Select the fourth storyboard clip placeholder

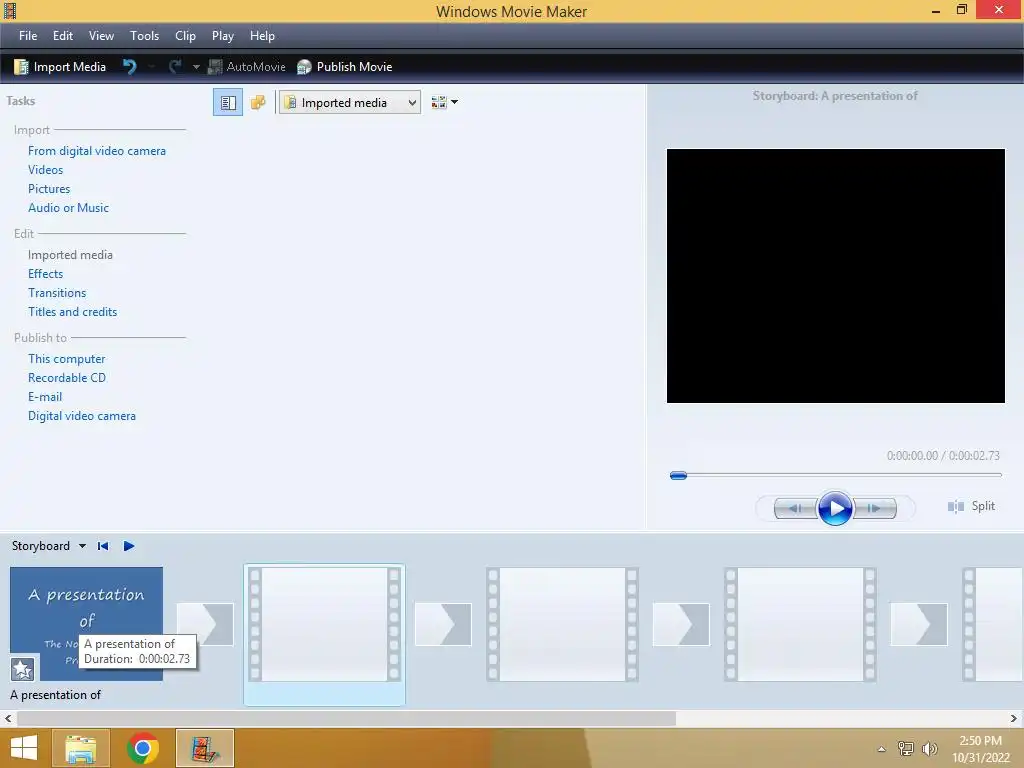pos(800,624)
